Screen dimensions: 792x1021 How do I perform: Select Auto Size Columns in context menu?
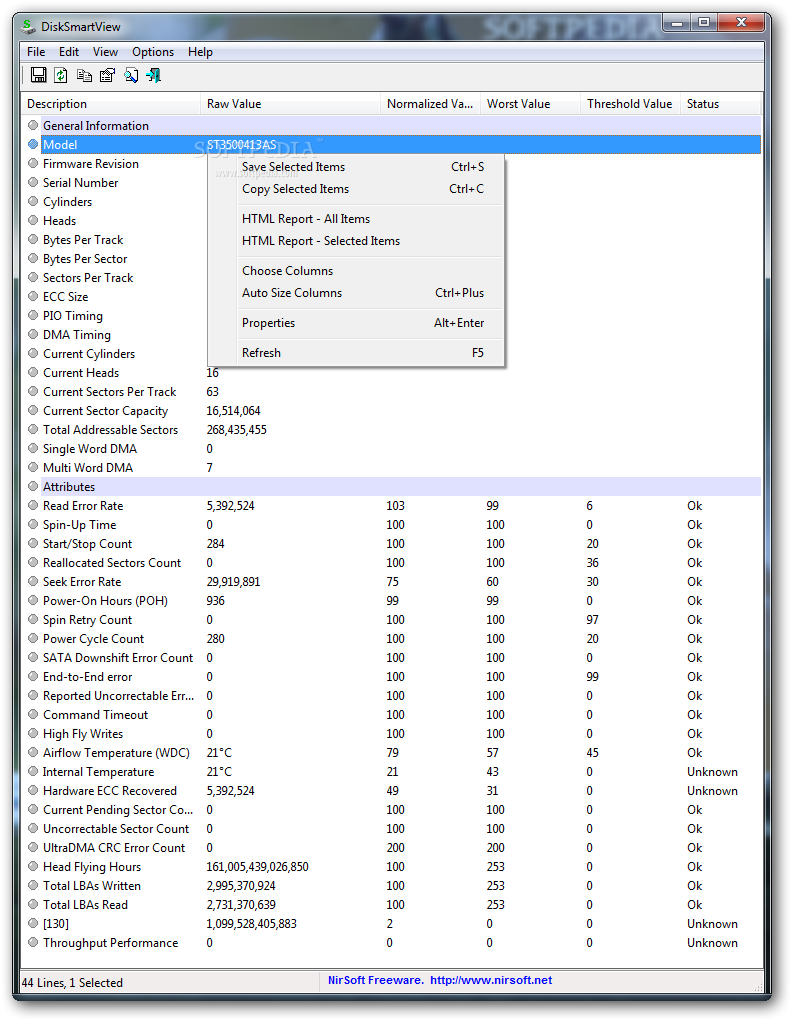356,293
